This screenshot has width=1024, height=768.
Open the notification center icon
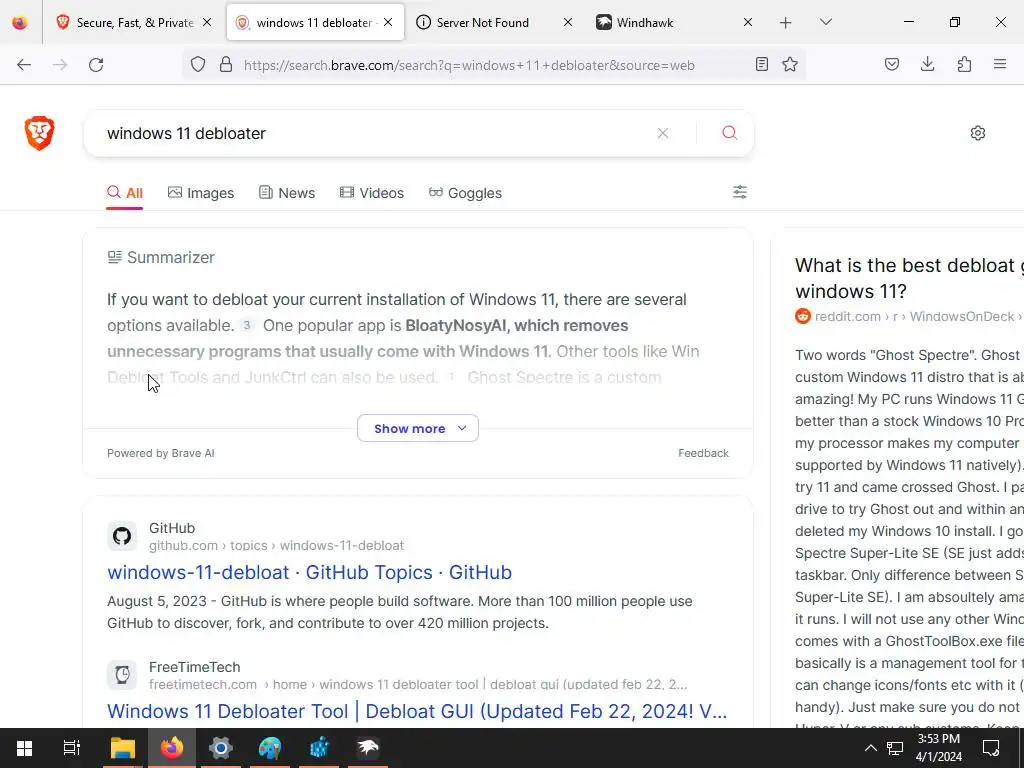991,748
